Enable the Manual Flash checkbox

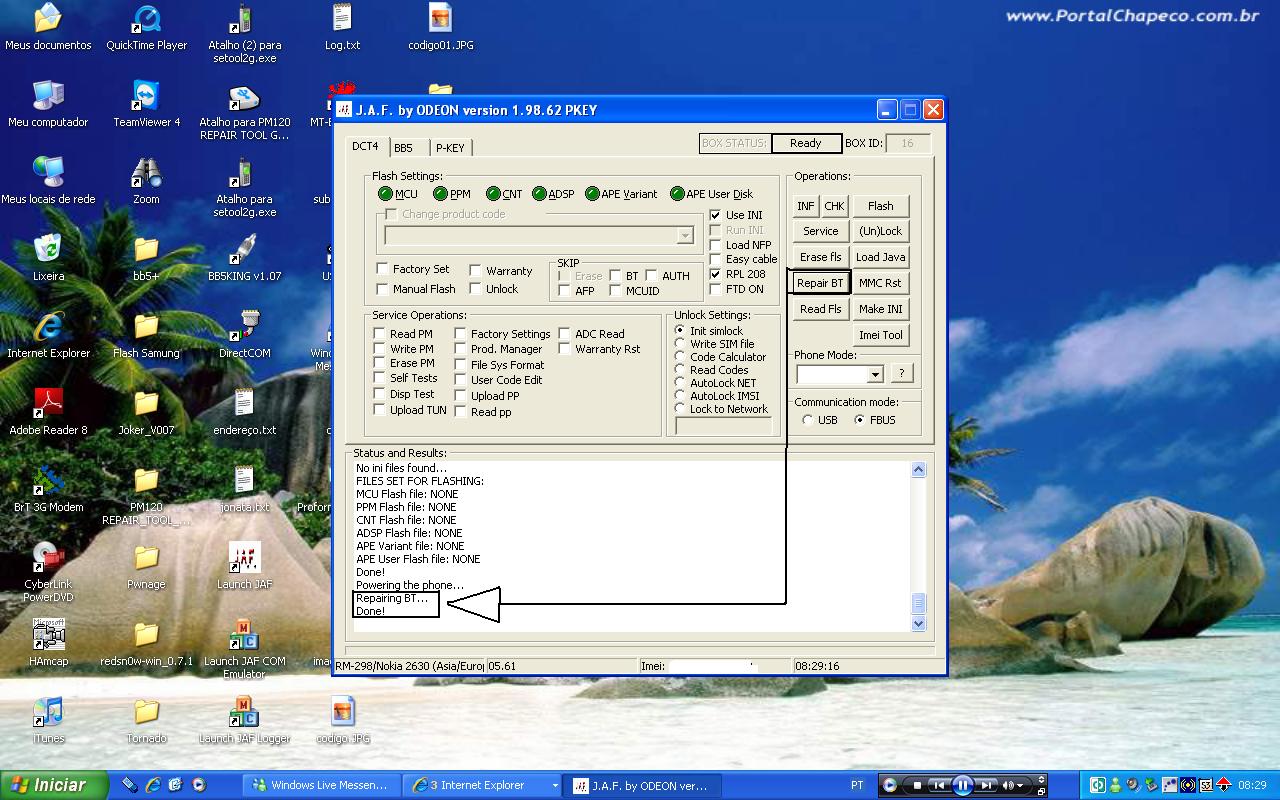[383, 289]
